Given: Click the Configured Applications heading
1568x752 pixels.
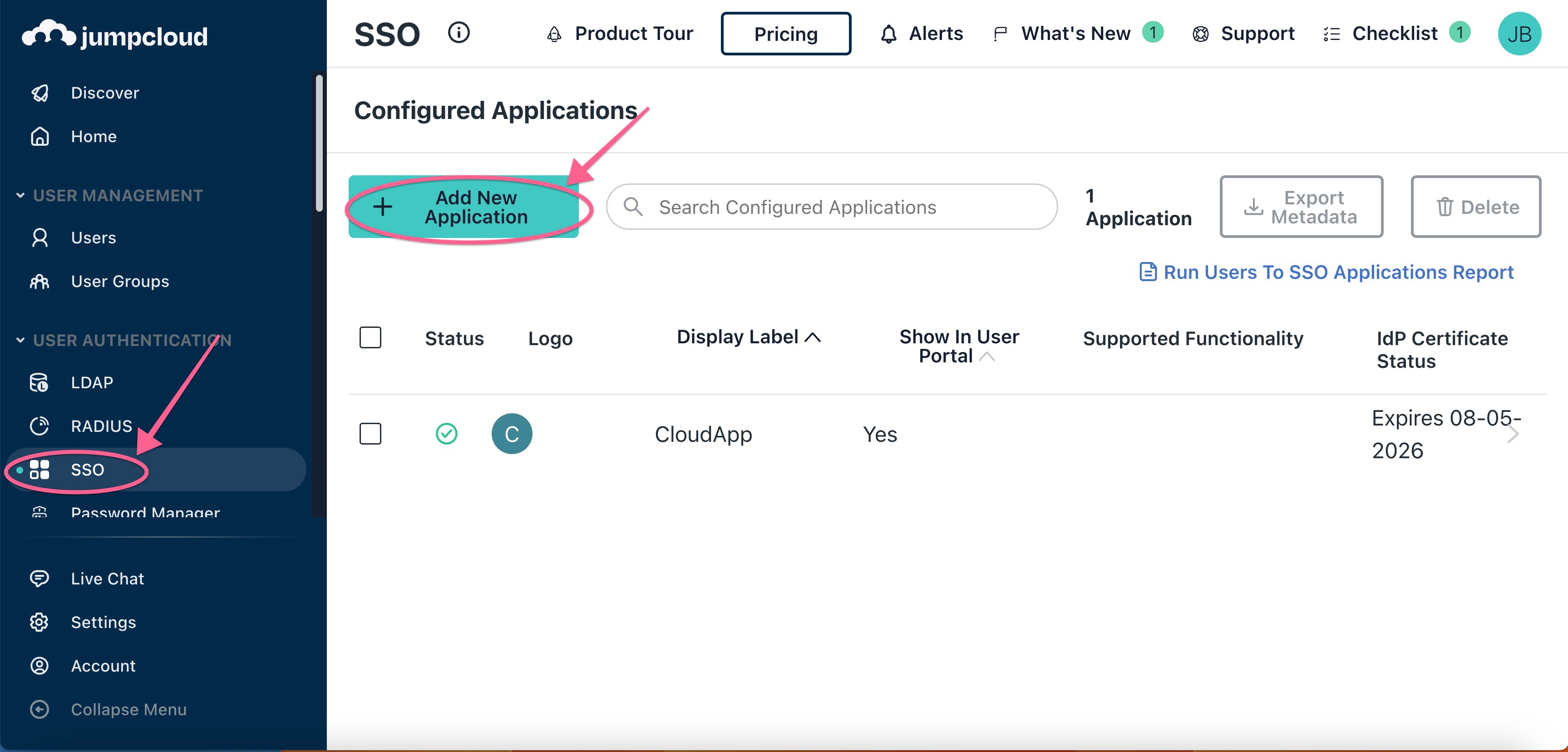Looking at the screenshot, I should [x=495, y=110].
